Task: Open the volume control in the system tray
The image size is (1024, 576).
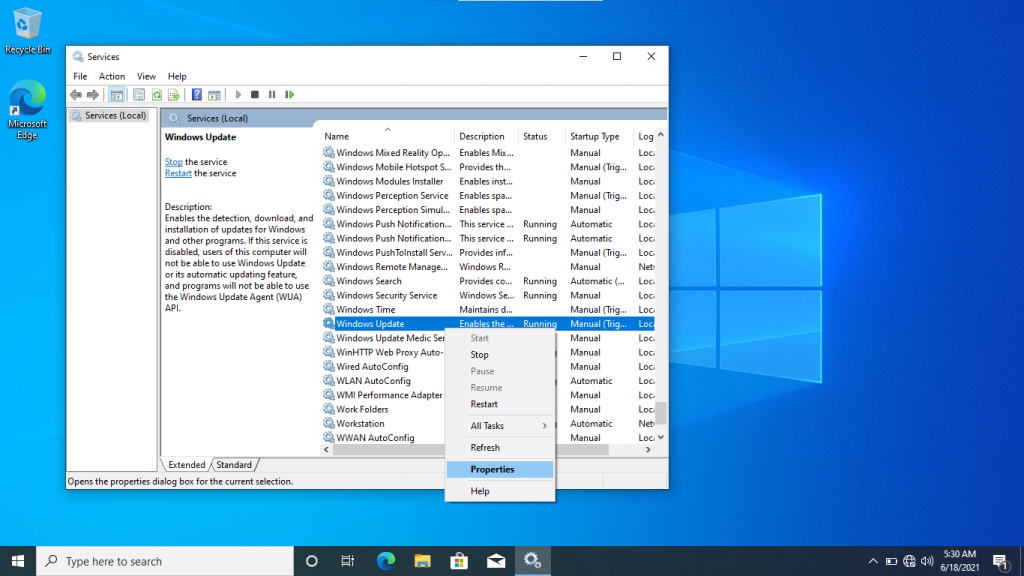Action: (927, 561)
